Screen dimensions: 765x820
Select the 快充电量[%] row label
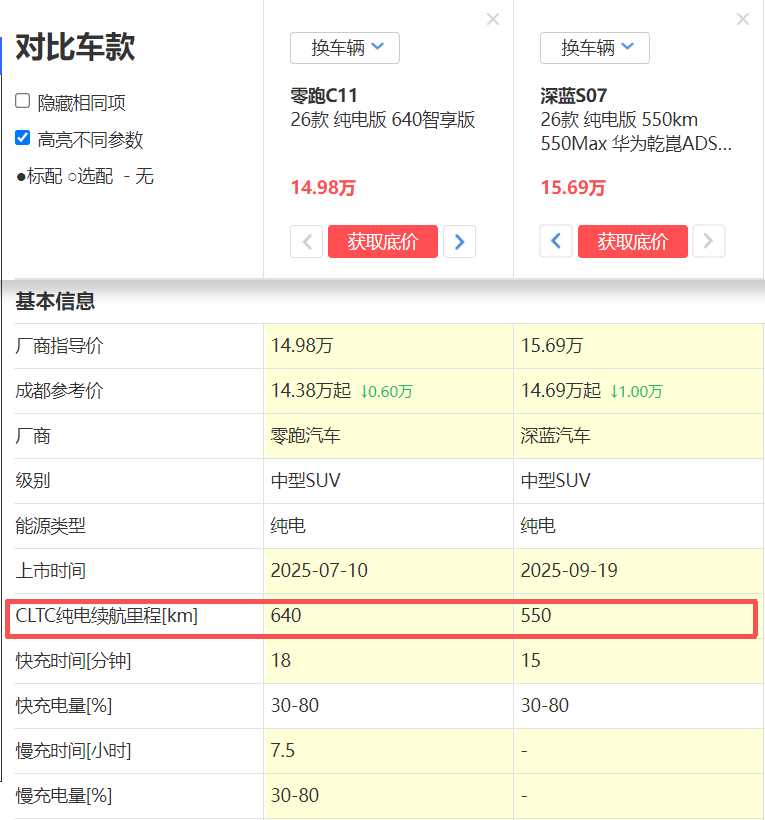pos(64,705)
